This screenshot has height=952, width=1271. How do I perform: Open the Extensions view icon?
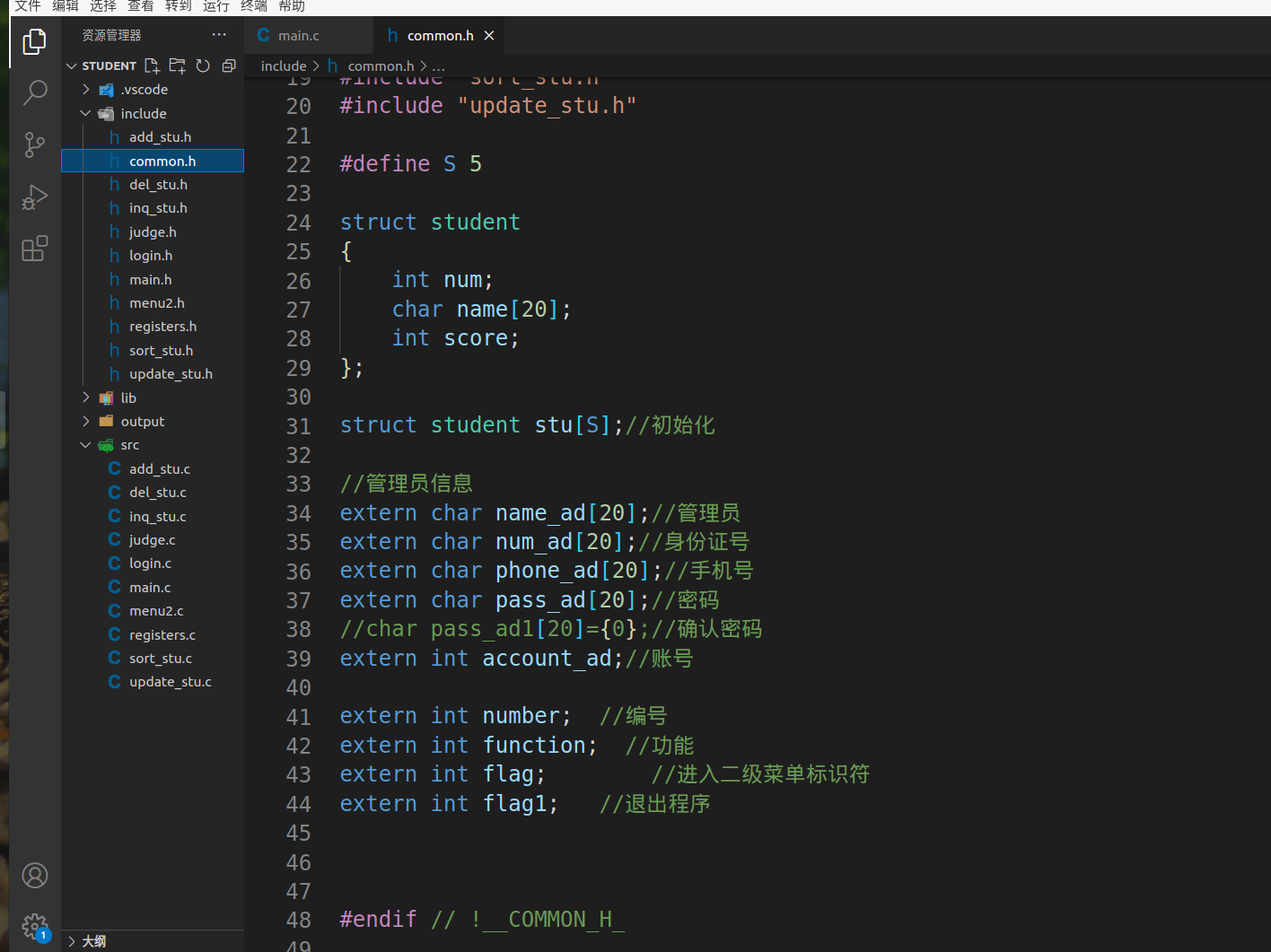click(34, 249)
